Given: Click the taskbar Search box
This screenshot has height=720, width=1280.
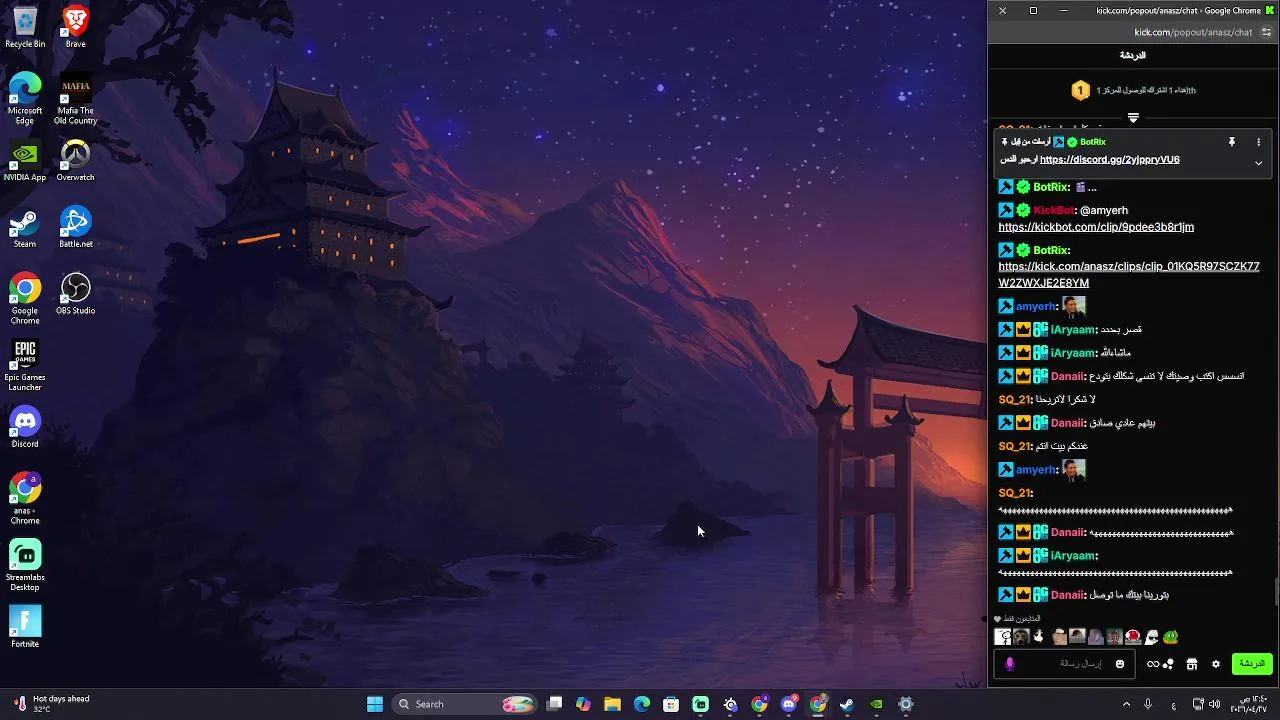Looking at the screenshot, I should point(465,704).
